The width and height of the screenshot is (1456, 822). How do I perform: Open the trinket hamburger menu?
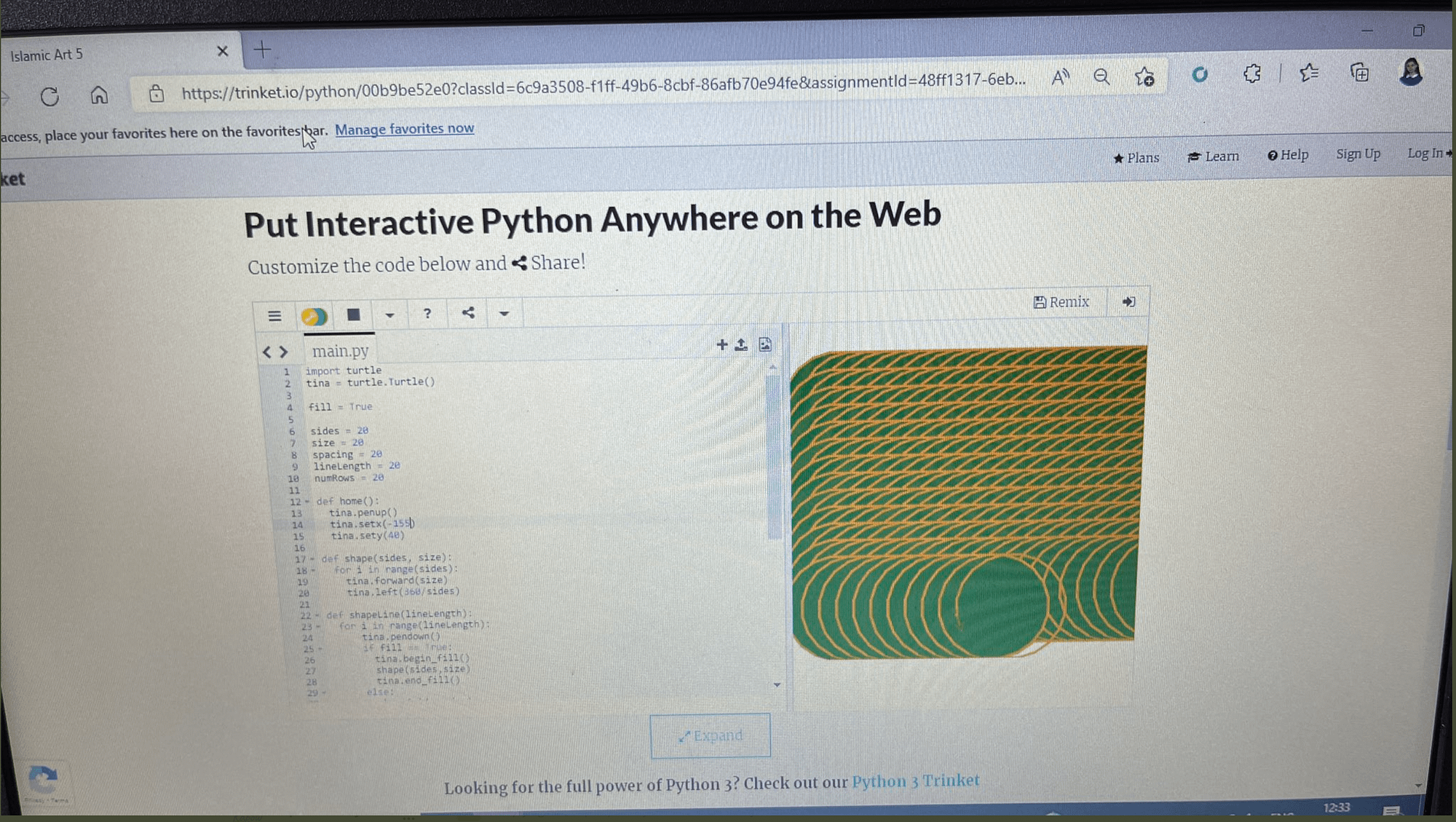(274, 315)
